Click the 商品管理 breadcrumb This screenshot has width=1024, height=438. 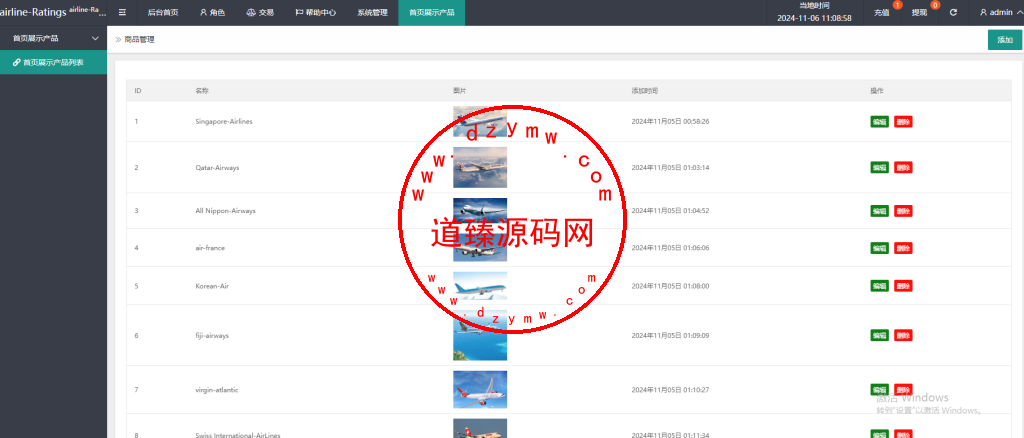139,40
